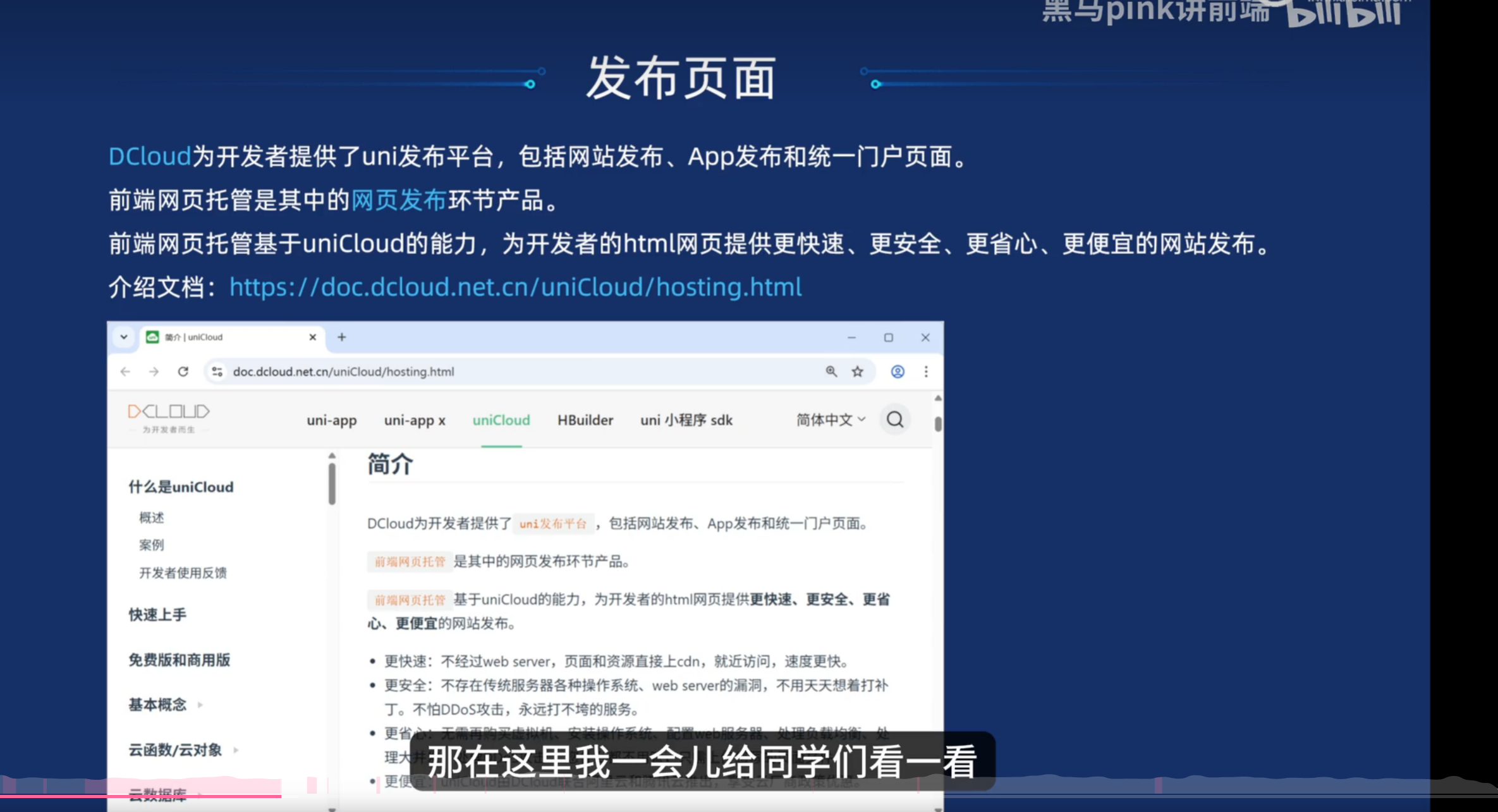Open the 概述 sidebar page
The image size is (1498, 812).
click(152, 518)
